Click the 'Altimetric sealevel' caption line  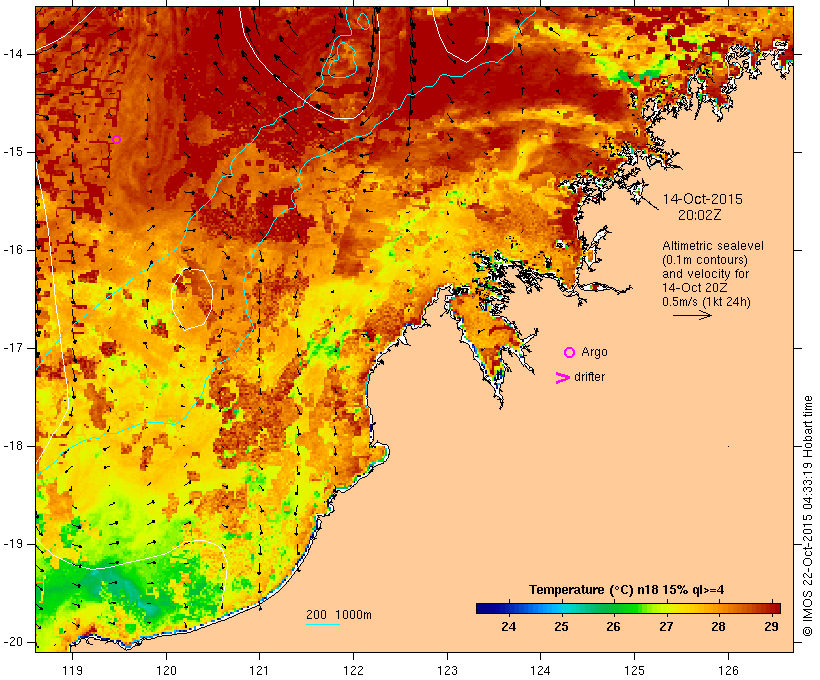[x=713, y=246]
